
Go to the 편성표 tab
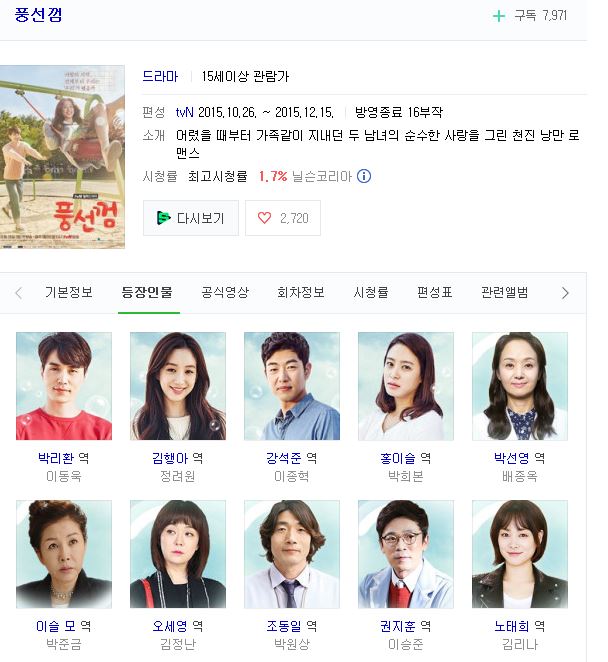click(434, 292)
